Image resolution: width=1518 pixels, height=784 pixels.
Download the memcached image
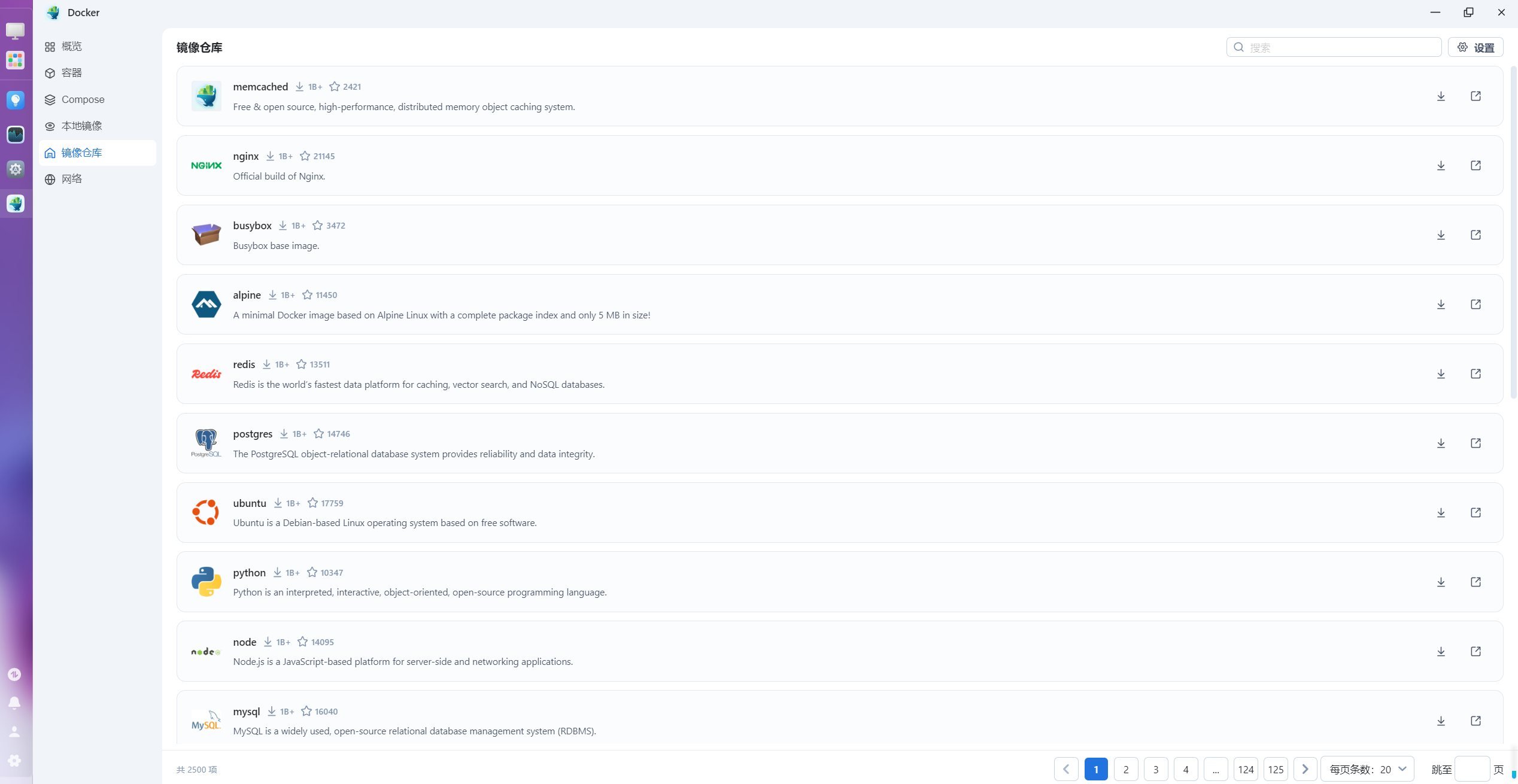coord(1441,96)
